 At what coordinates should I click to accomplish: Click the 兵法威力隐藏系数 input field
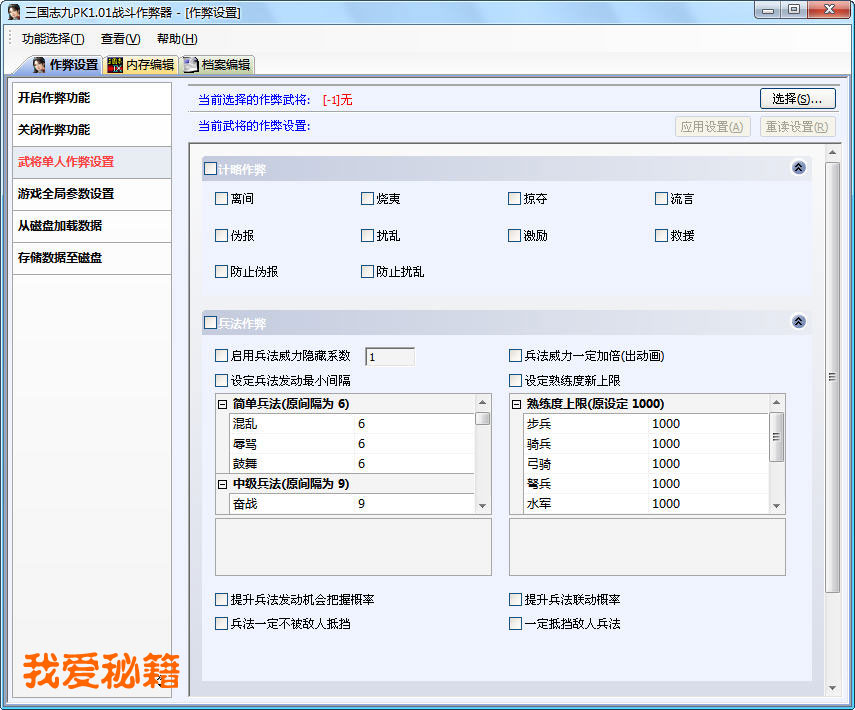coord(390,357)
